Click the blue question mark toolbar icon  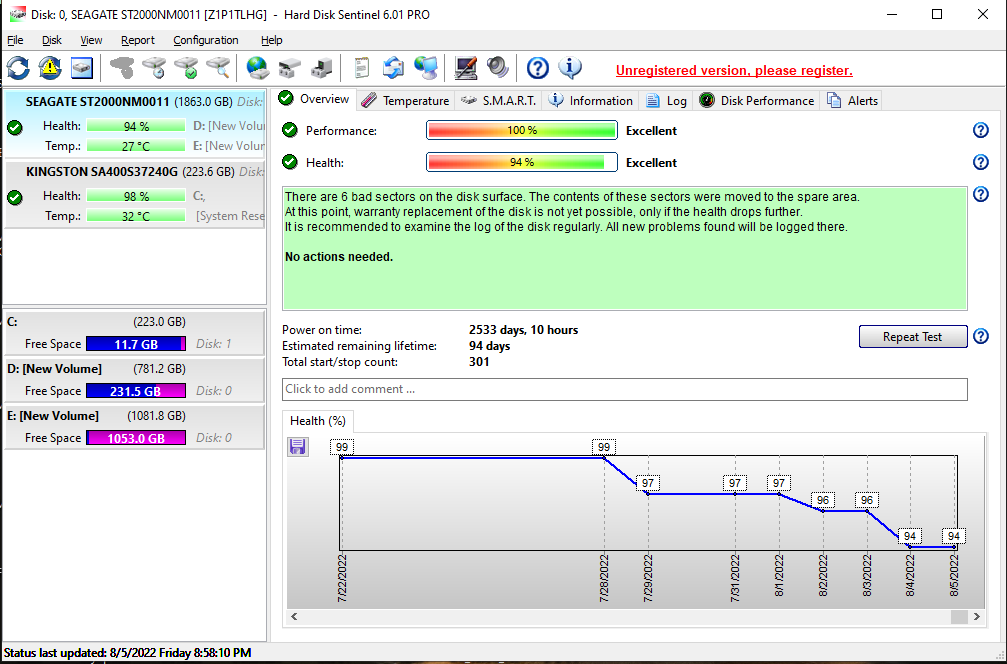(x=538, y=67)
